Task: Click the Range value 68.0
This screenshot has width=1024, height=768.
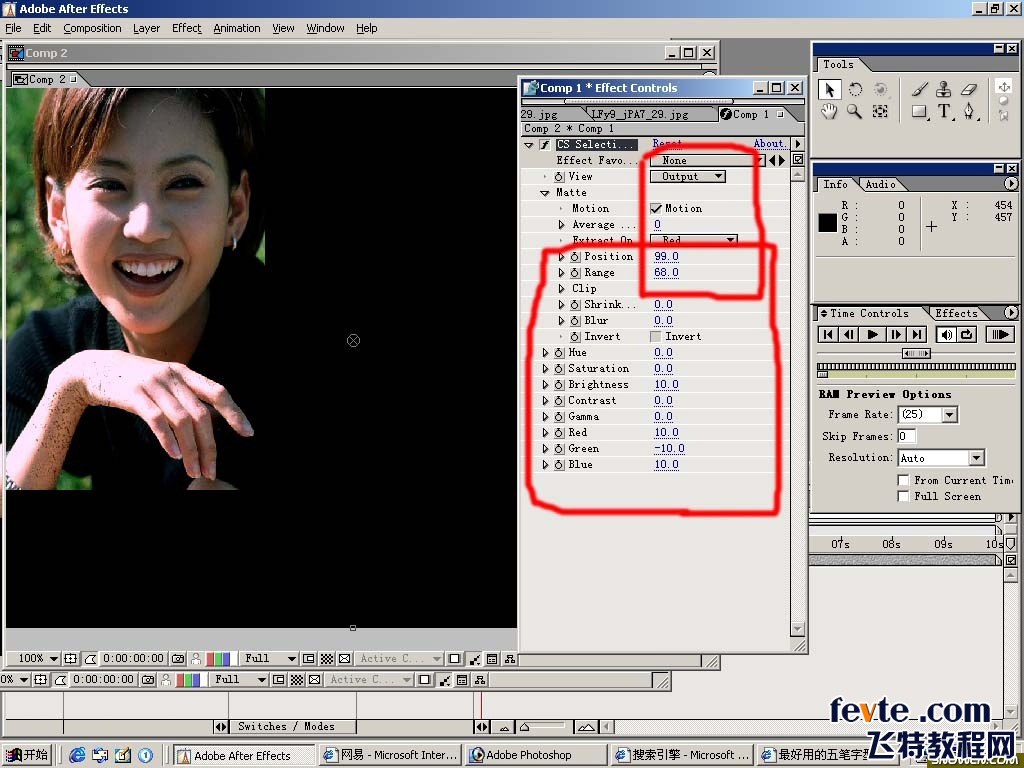Action: (x=666, y=273)
